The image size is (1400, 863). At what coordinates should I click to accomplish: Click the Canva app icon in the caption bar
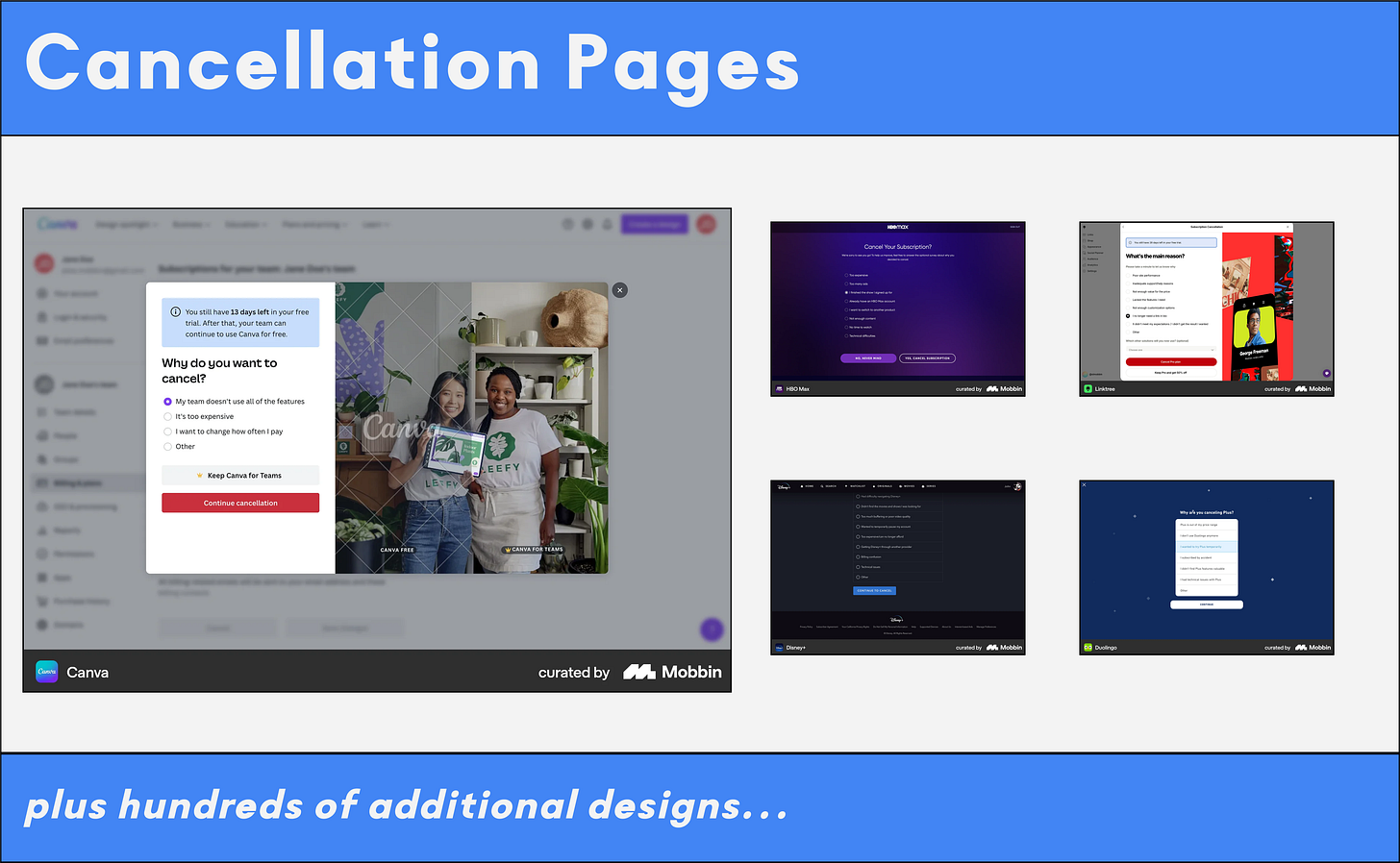[x=46, y=672]
